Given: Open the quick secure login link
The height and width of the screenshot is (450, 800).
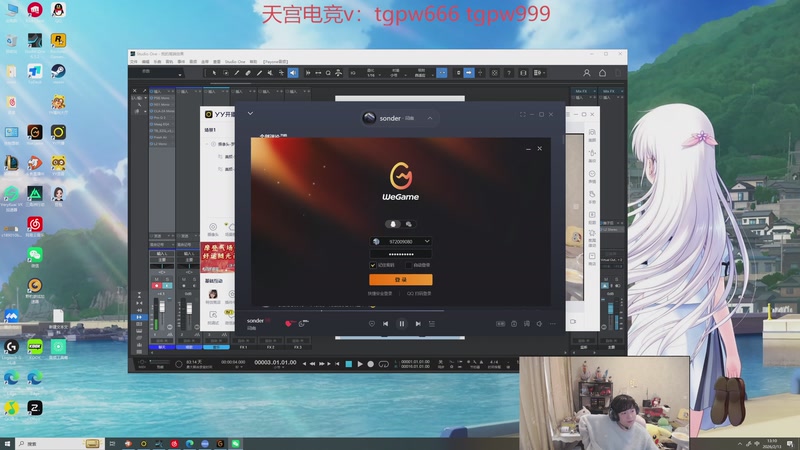Looking at the screenshot, I should point(380,294).
